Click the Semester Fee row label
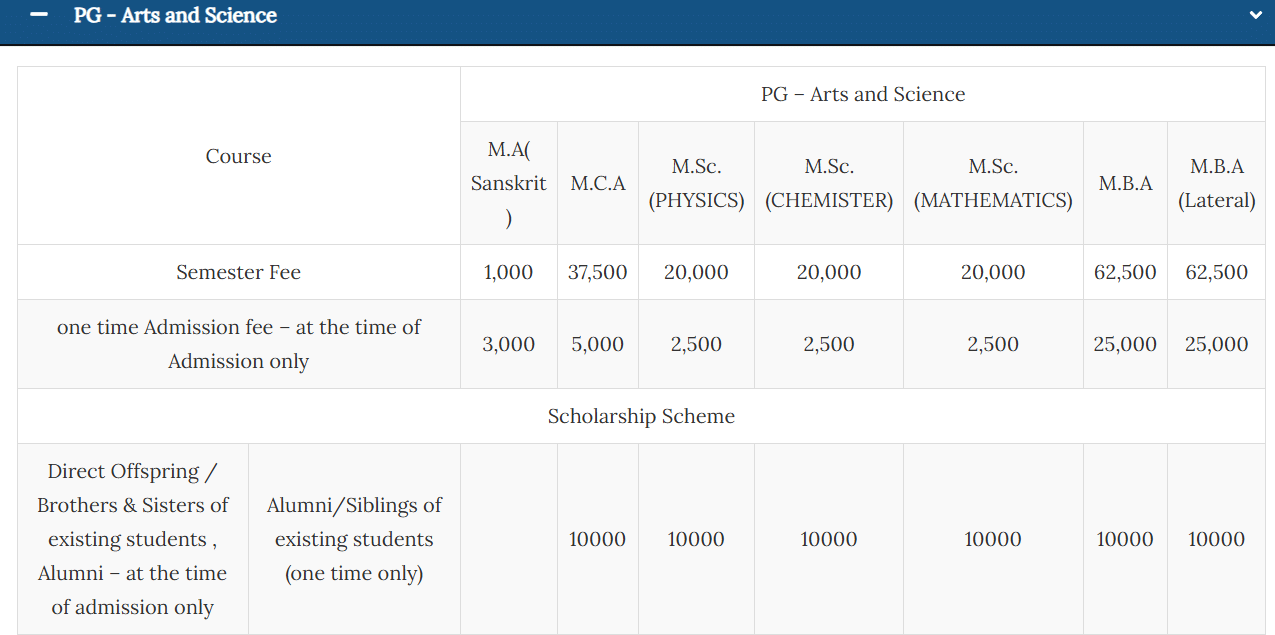The width and height of the screenshot is (1275, 635). [x=238, y=272]
